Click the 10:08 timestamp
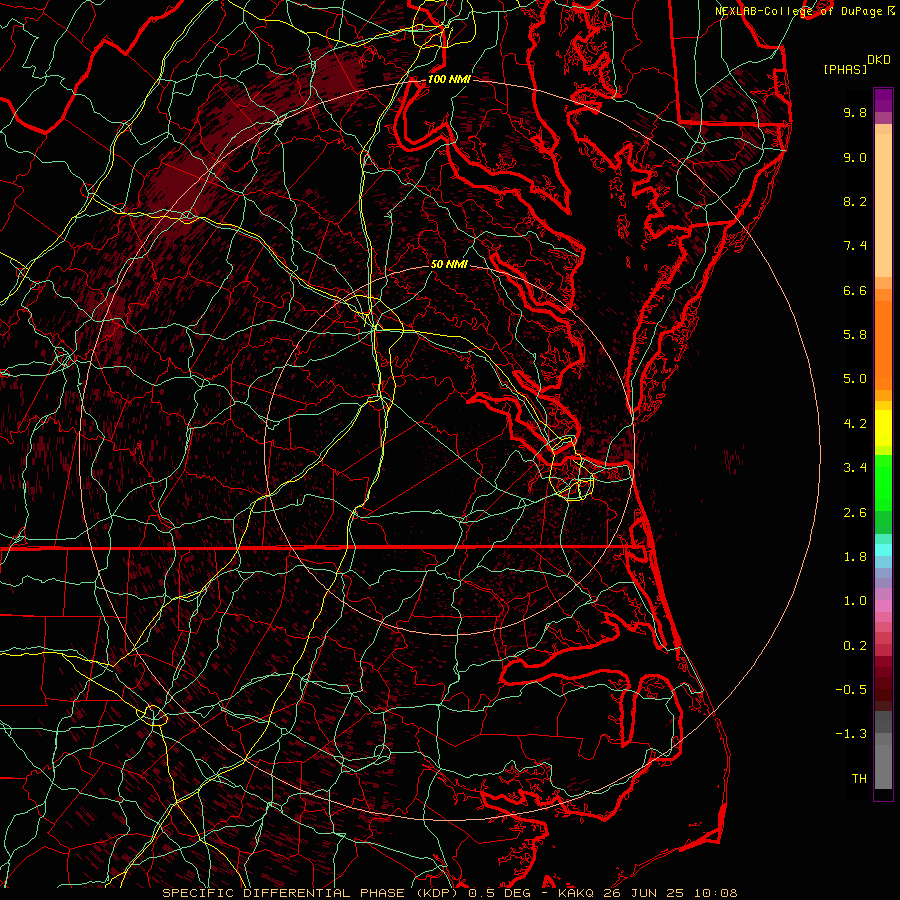The height and width of the screenshot is (900, 900). (x=715, y=893)
